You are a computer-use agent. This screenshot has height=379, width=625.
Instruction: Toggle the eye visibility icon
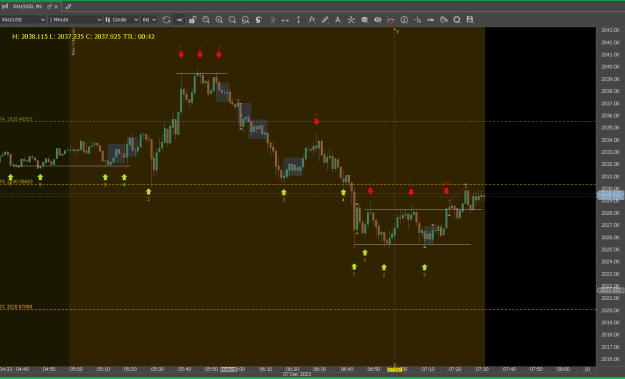tap(377, 20)
